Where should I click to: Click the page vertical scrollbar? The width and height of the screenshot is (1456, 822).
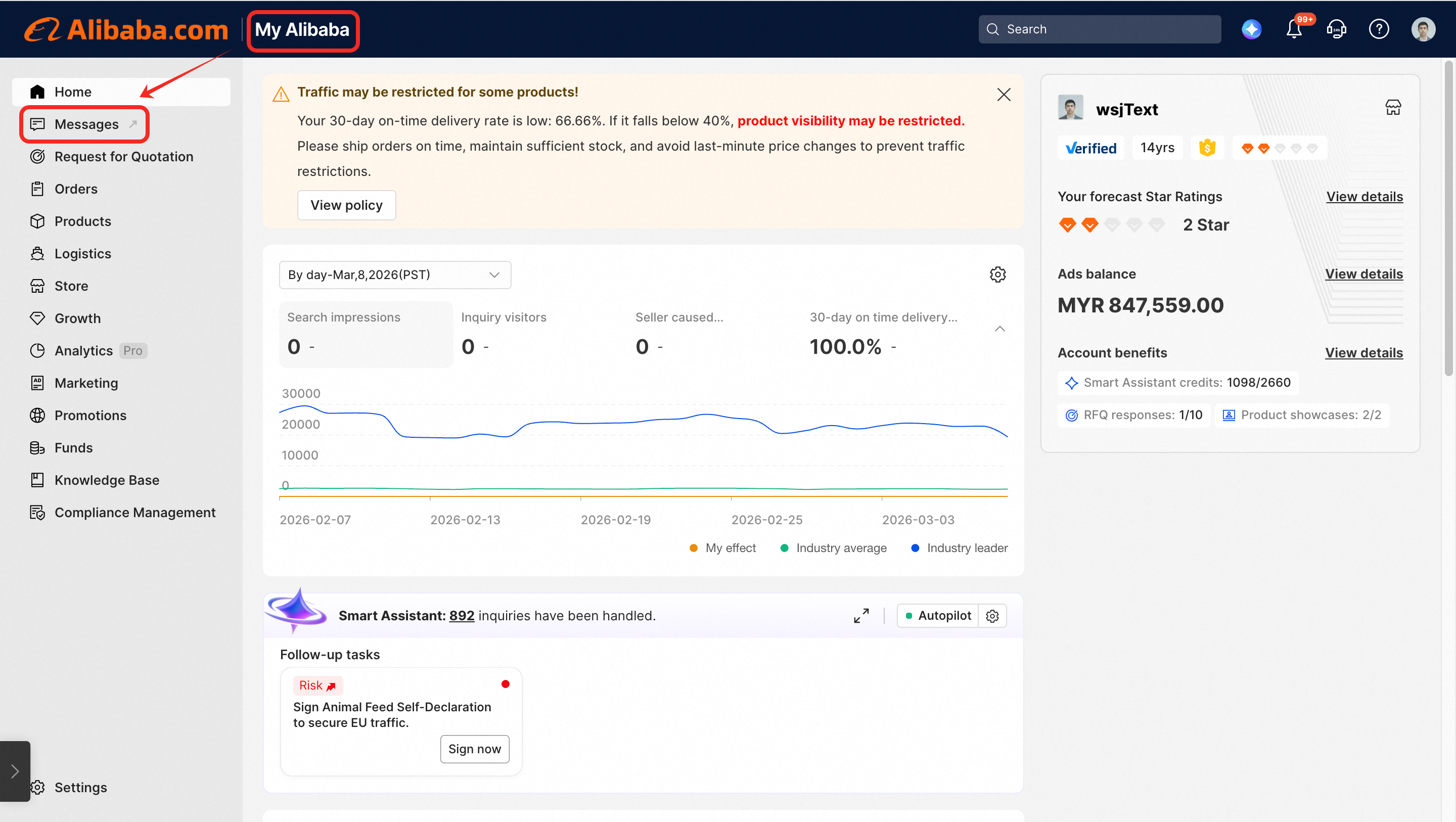[x=1448, y=218]
